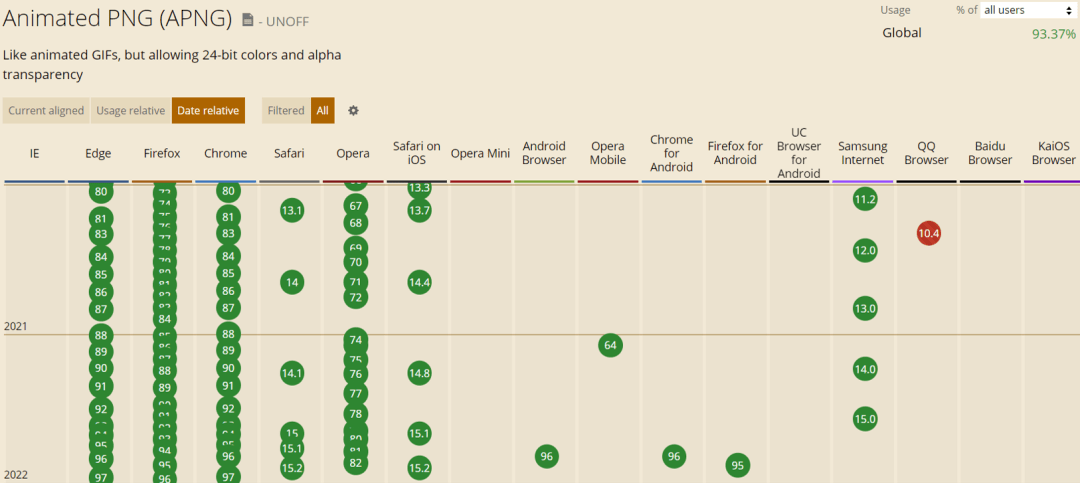Image resolution: width=1080 pixels, height=483 pixels.
Task: Switch to Current aligned view
Action: pyautogui.click(x=46, y=111)
